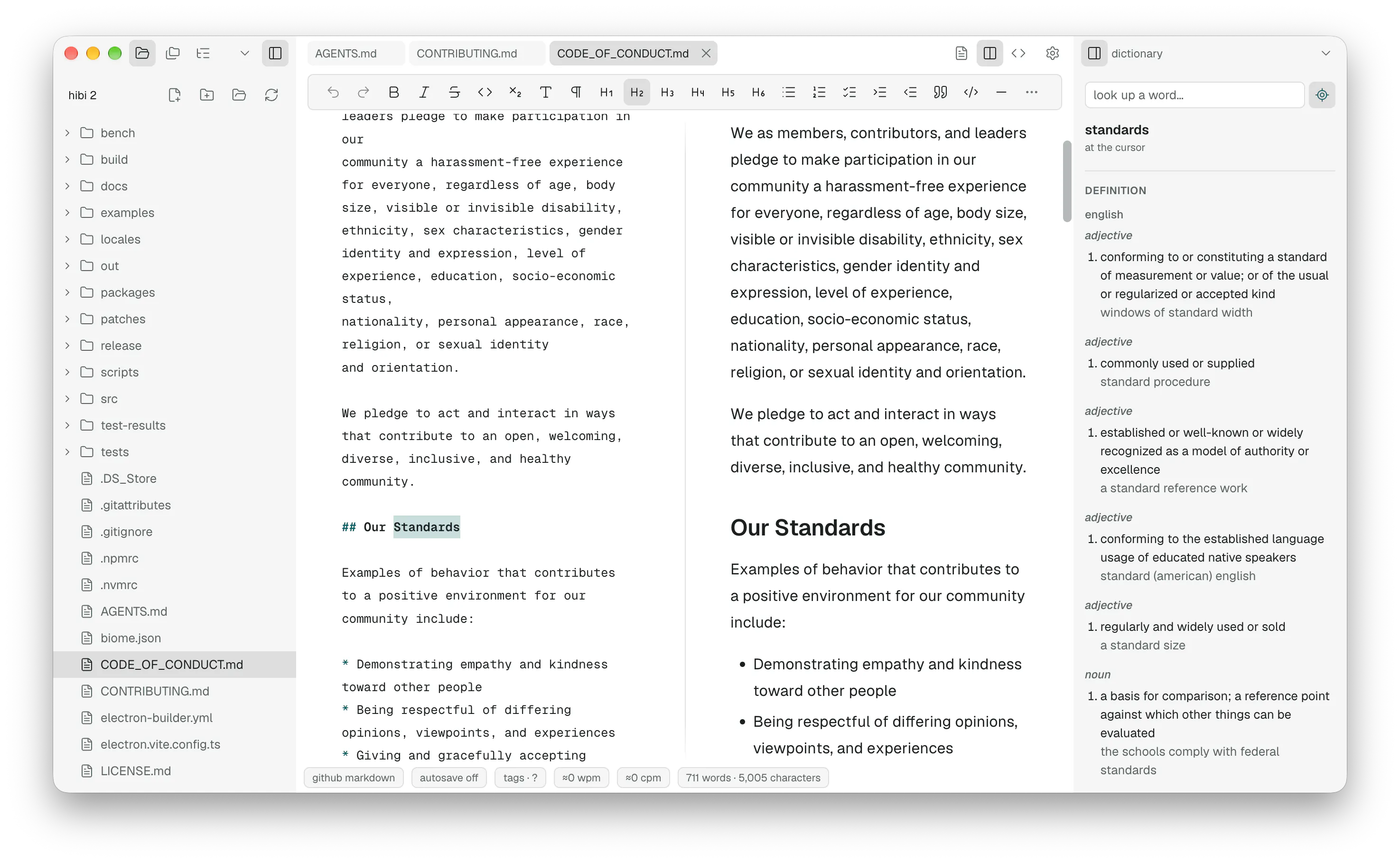Click the word count status

coord(753,778)
